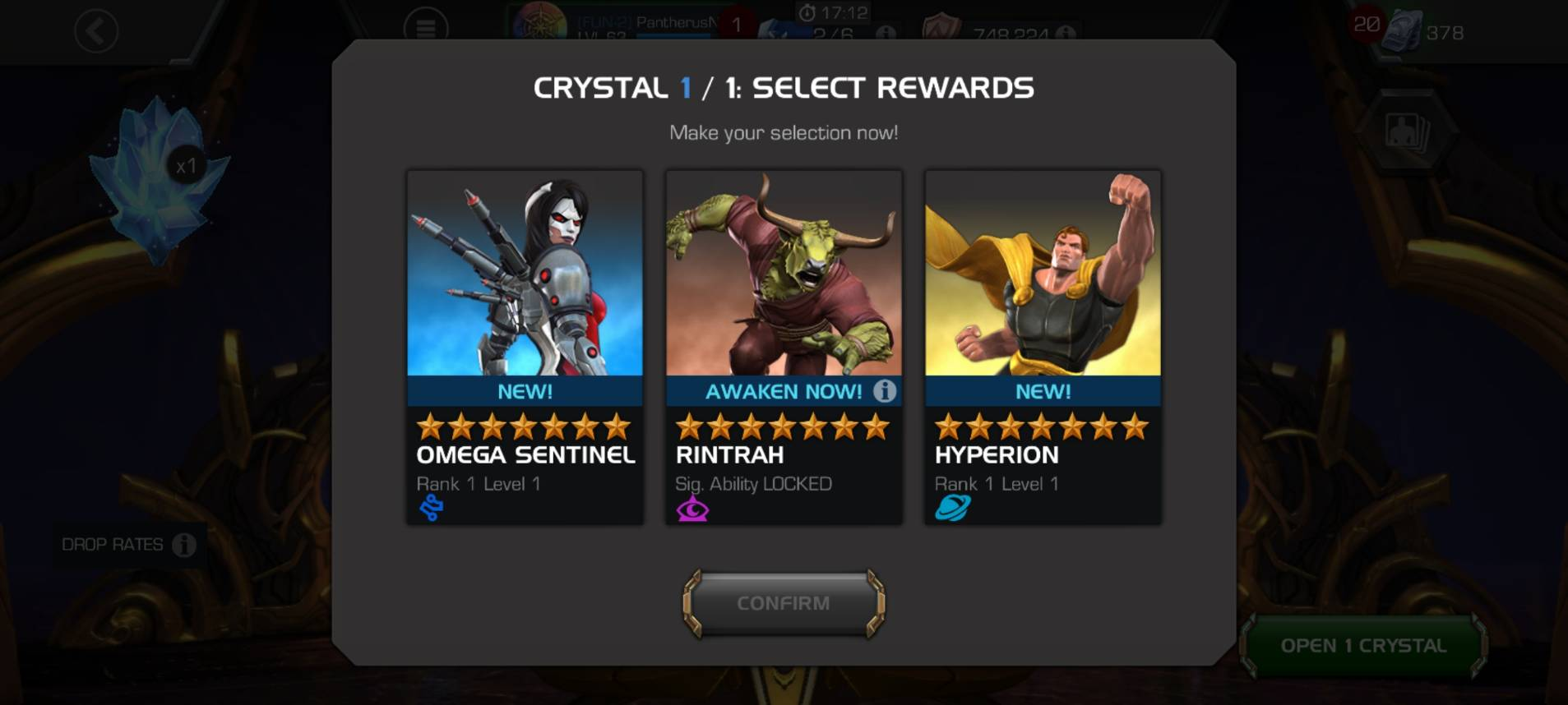Click the Open 1 Crystal button
The width and height of the screenshot is (1568, 705).
pos(1363,646)
